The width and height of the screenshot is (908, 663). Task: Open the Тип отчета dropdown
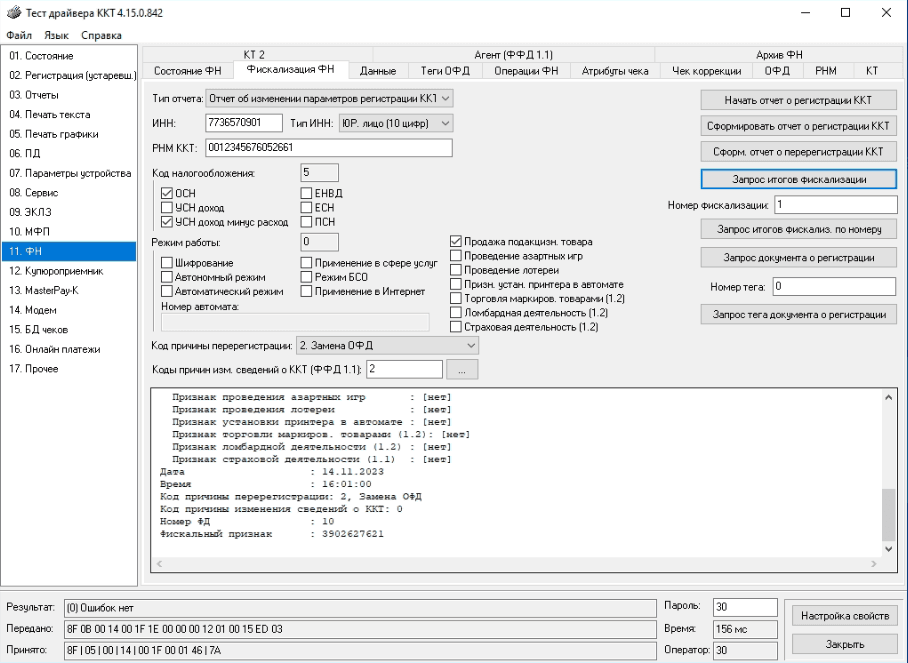tap(329, 98)
